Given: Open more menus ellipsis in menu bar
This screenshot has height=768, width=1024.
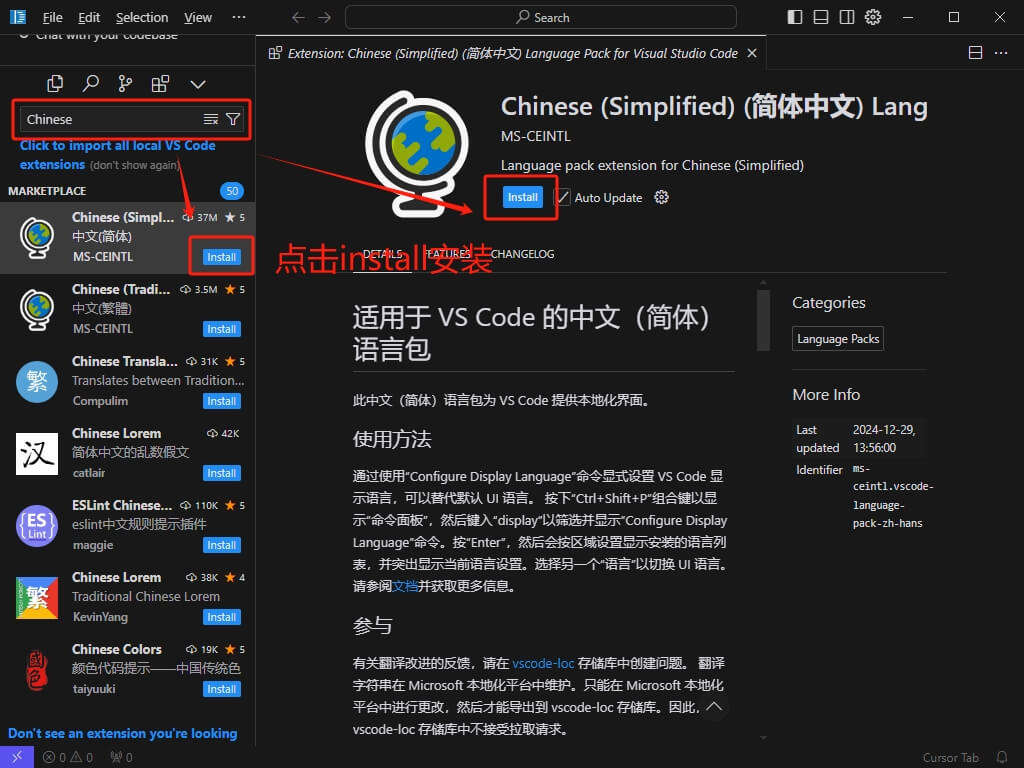Looking at the screenshot, I should tap(239, 18).
